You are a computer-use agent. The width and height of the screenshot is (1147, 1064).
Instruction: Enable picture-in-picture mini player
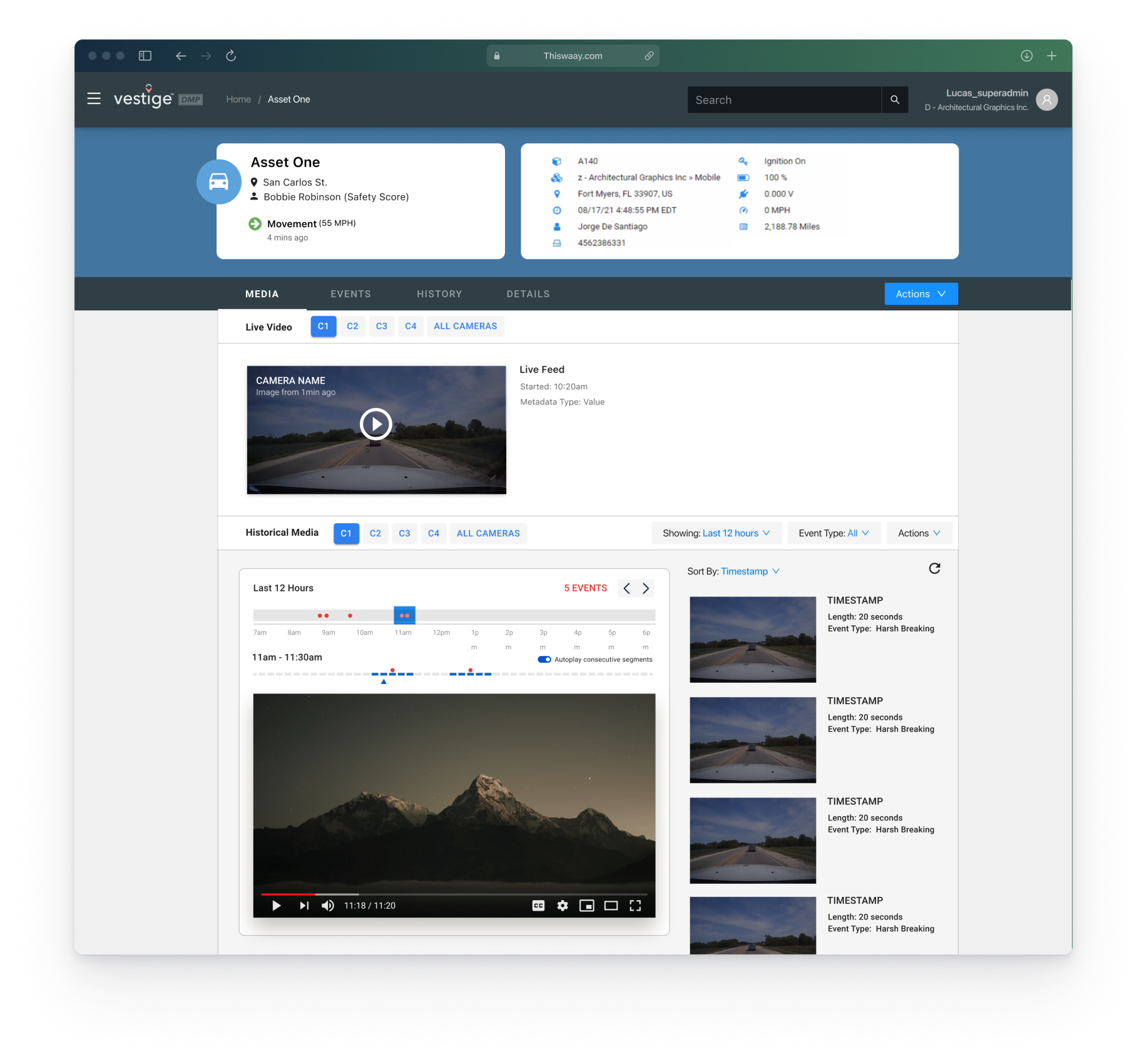(586, 906)
